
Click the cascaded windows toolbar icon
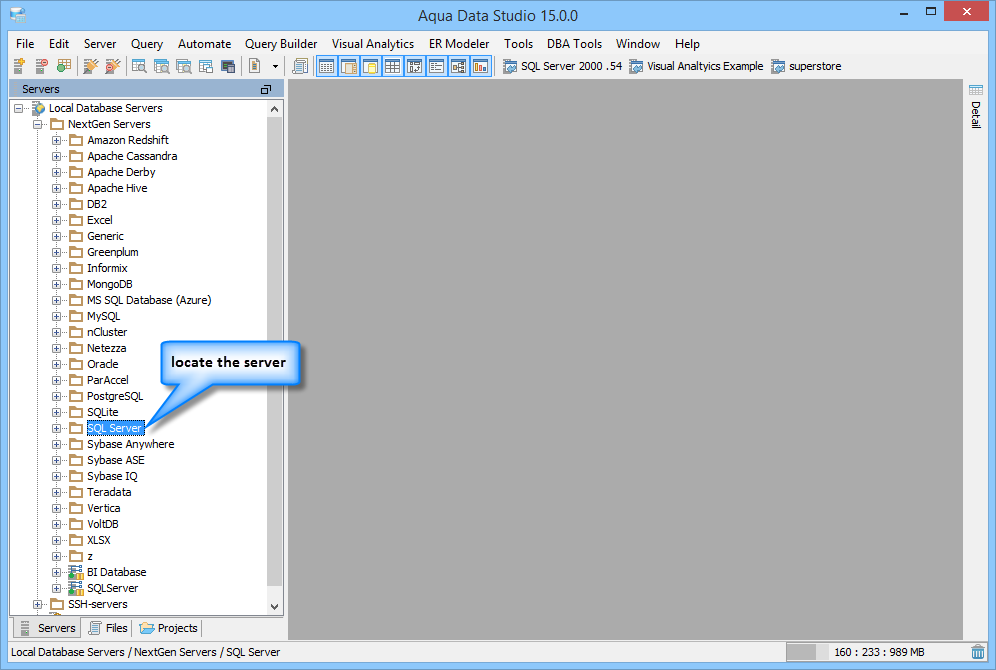(x=206, y=66)
